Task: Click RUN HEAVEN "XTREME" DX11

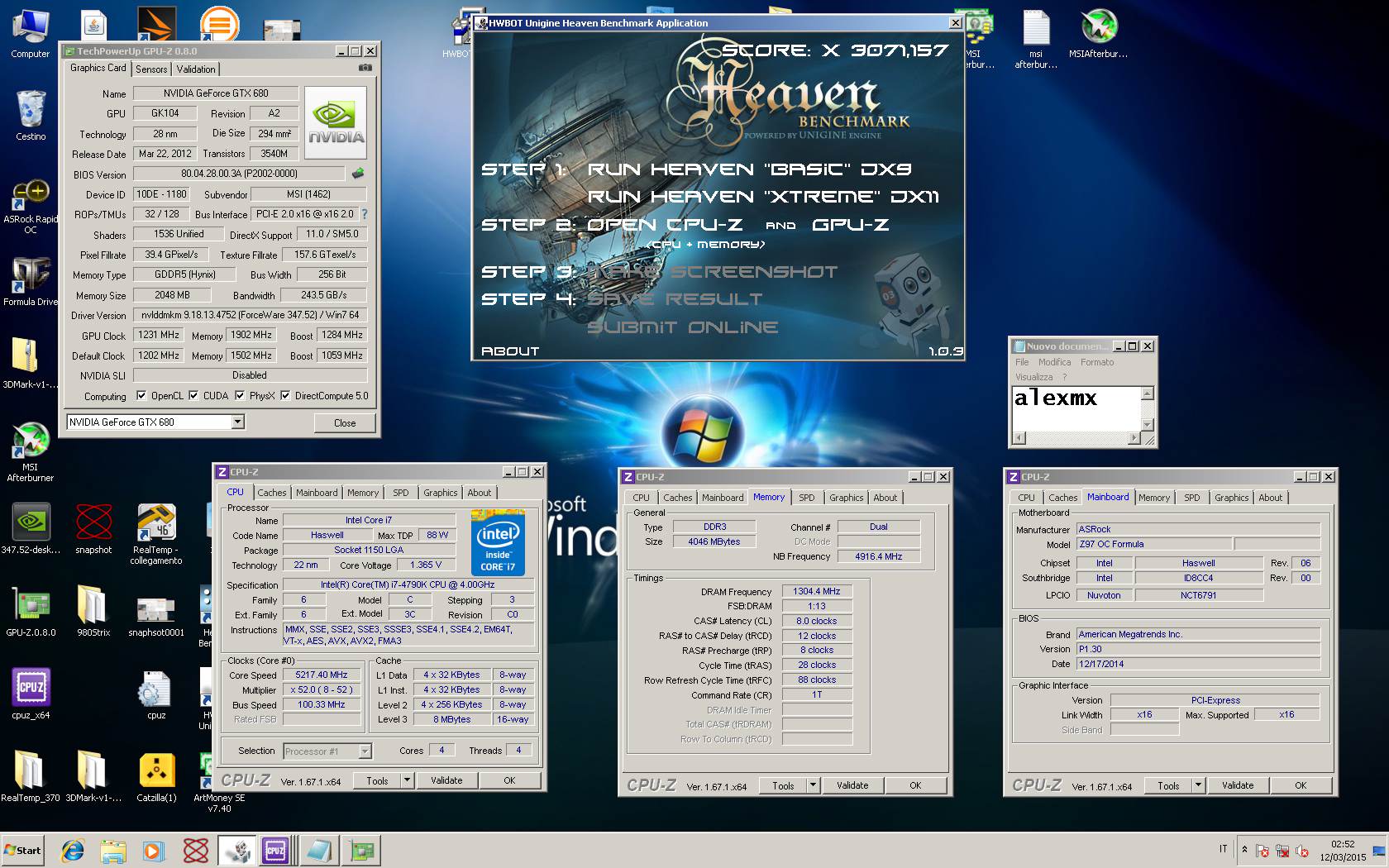Action: [762, 197]
